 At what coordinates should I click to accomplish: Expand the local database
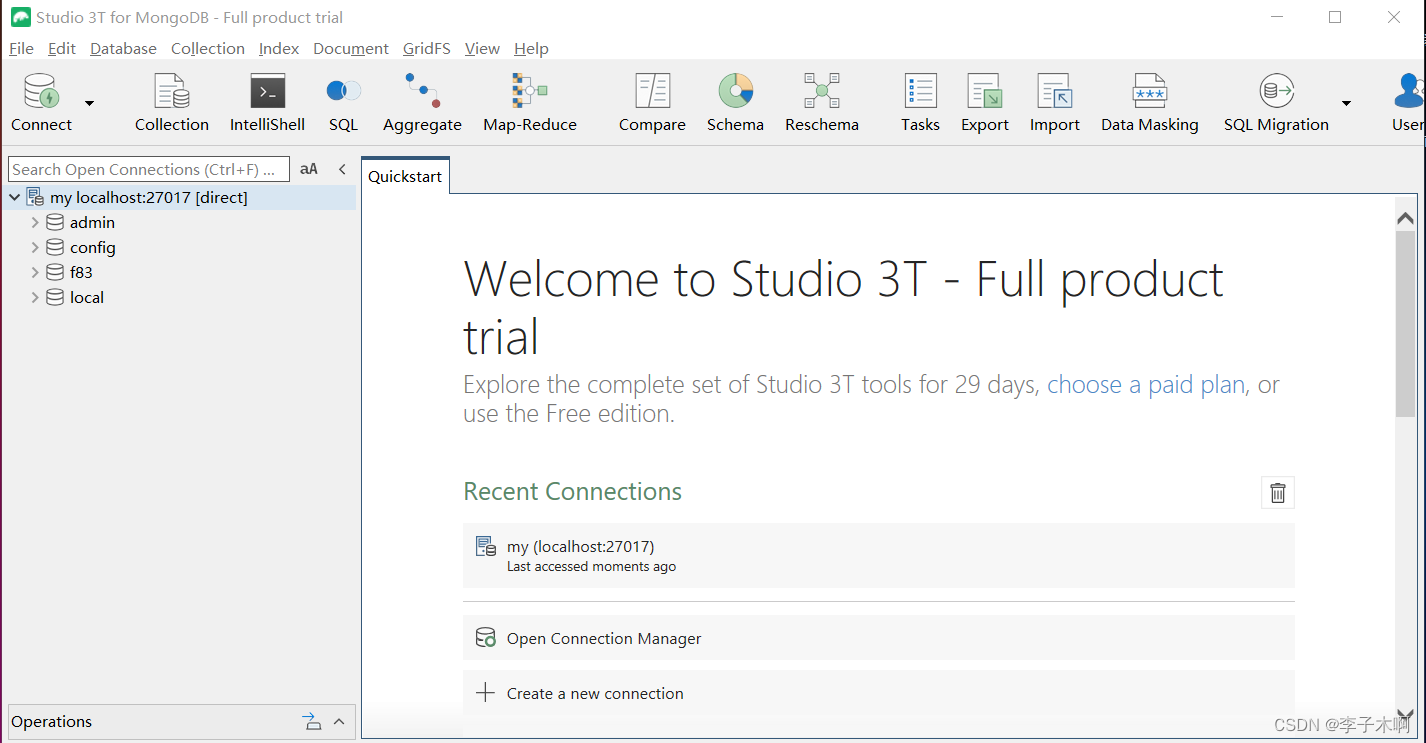click(x=35, y=297)
